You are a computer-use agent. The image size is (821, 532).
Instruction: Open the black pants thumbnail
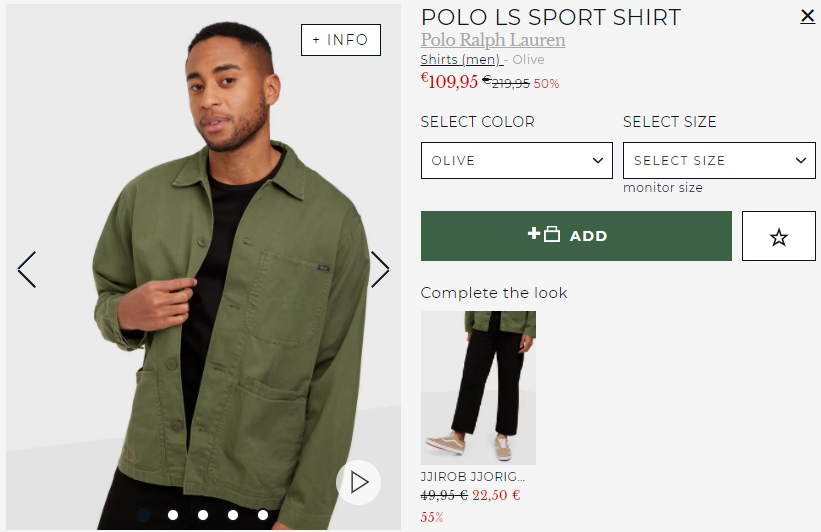[x=478, y=387]
